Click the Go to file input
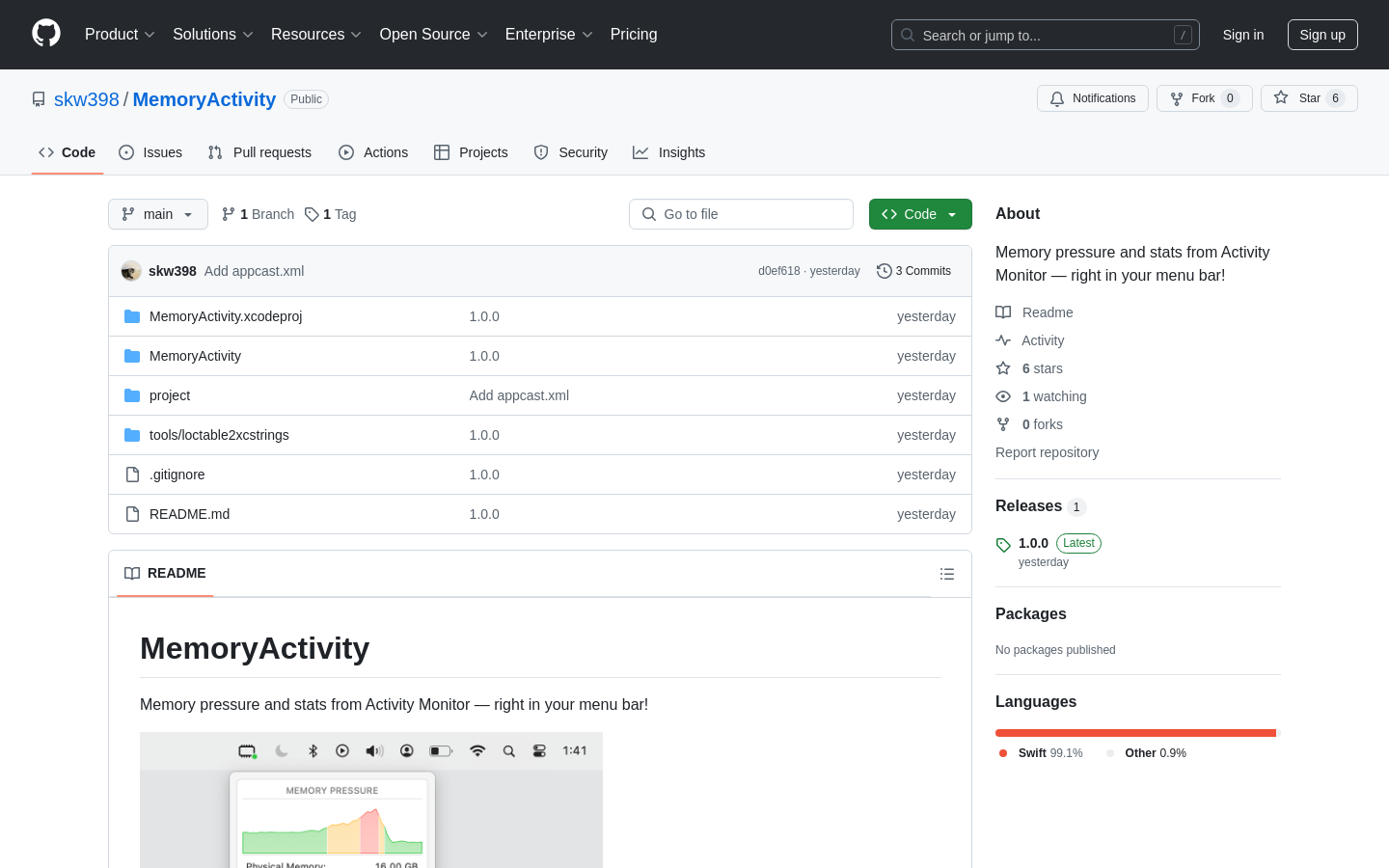Screen dimensions: 1389x868 [x=741, y=214]
